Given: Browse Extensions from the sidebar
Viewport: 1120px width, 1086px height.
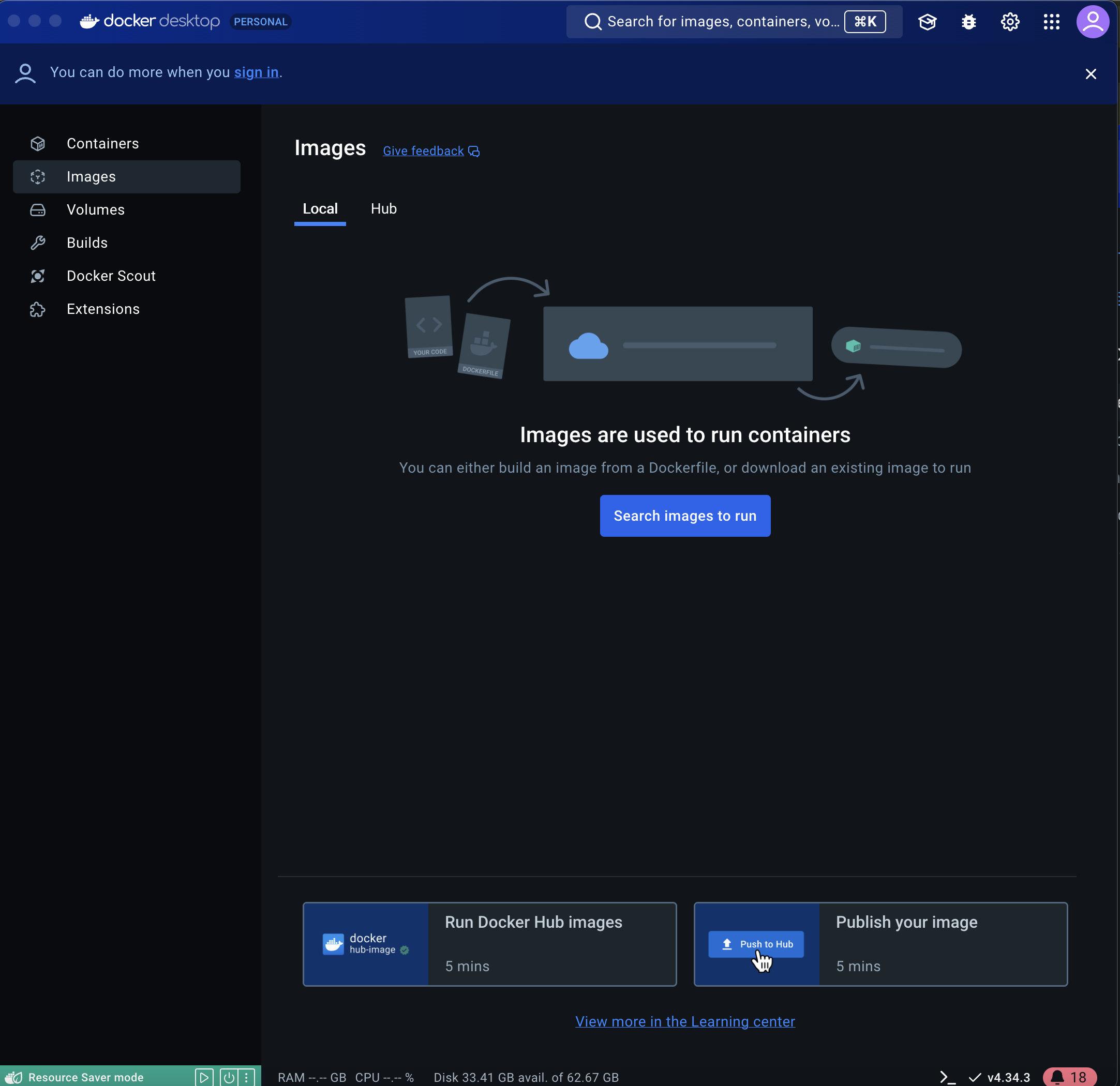Looking at the screenshot, I should [103, 309].
